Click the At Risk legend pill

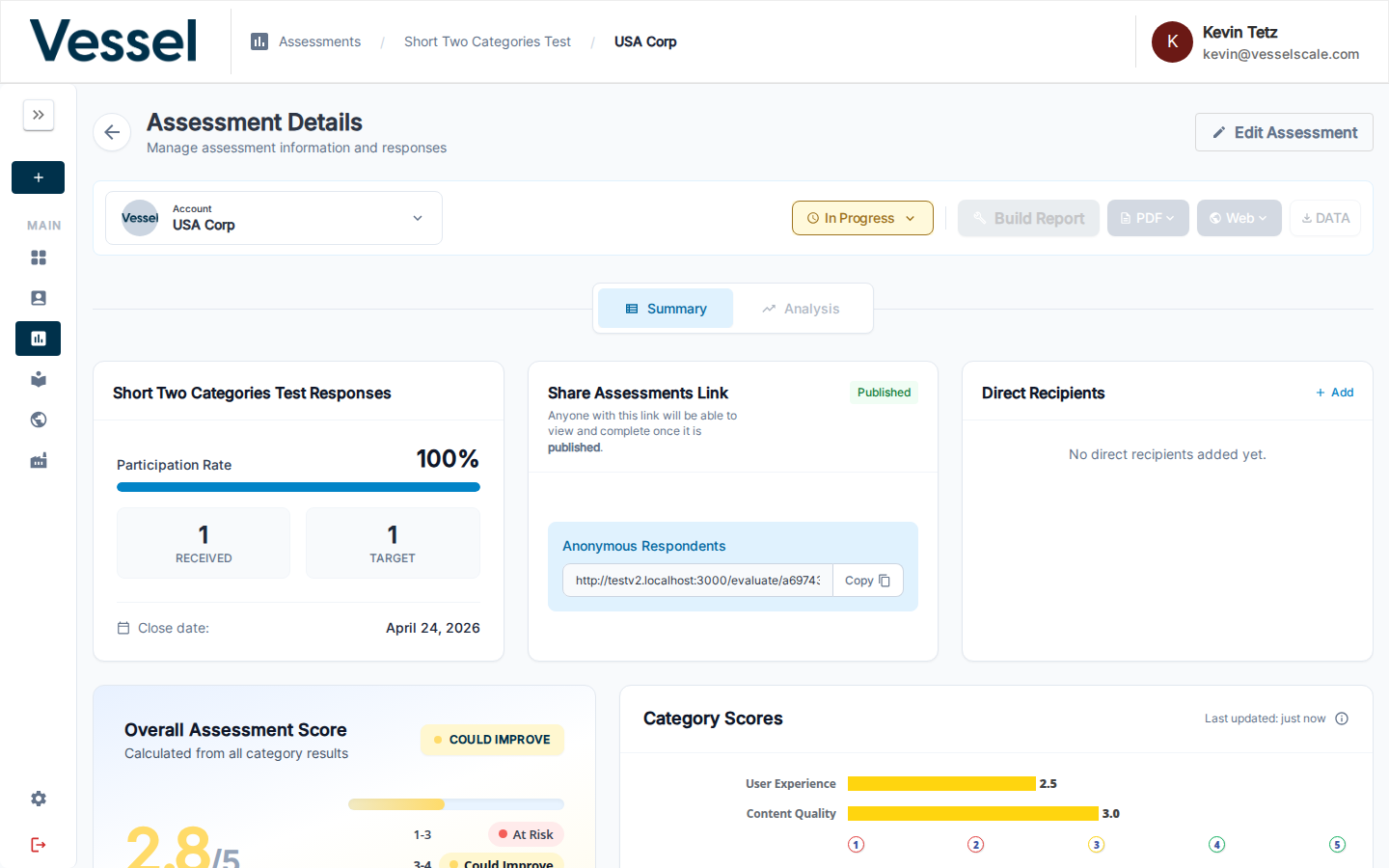tap(526, 834)
